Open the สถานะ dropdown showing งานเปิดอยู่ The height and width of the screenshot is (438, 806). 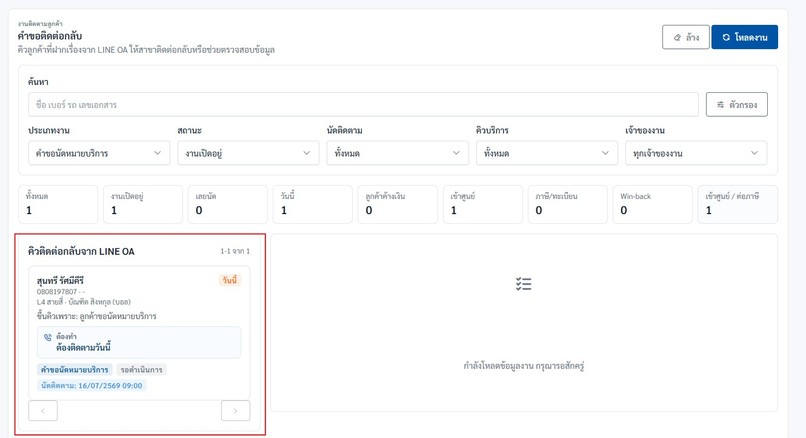click(x=248, y=153)
